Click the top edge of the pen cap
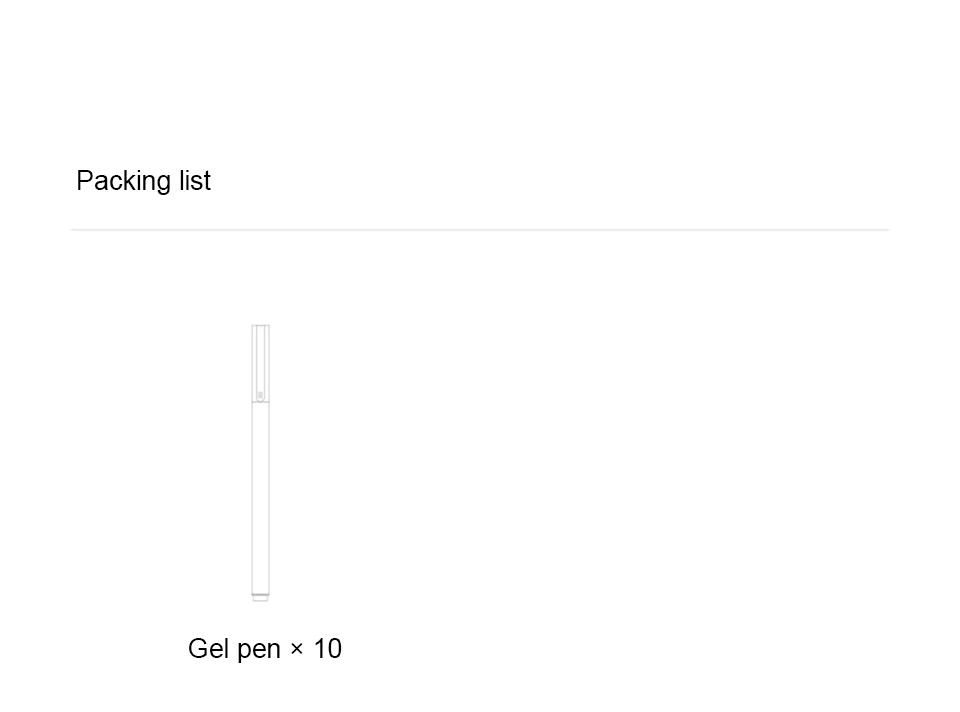The width and height of the screenshot is (960, 712). pos(260,326)
